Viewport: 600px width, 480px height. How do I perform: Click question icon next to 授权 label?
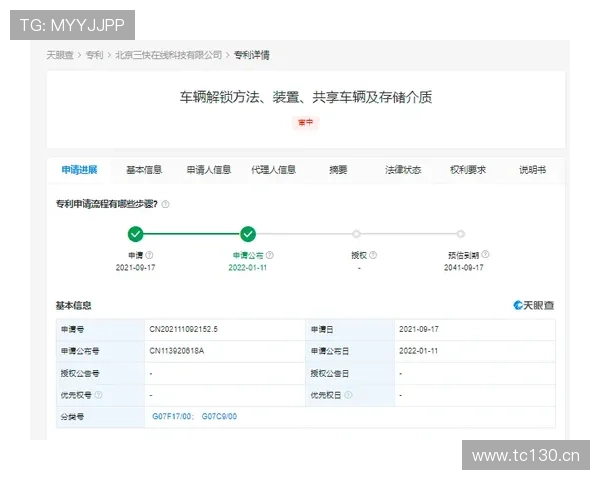[x=373, y=255]
